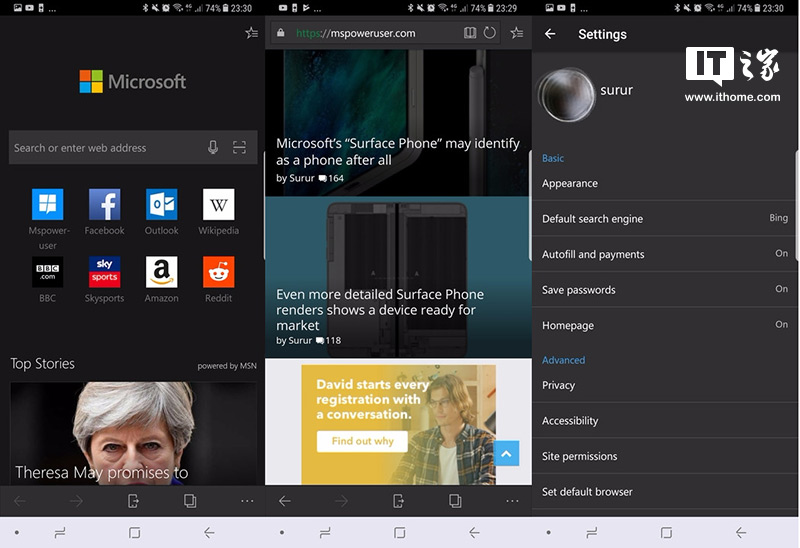Open Skysports tile shortcut
This screenshot has width=800, height=548.
tap(105, 272)
